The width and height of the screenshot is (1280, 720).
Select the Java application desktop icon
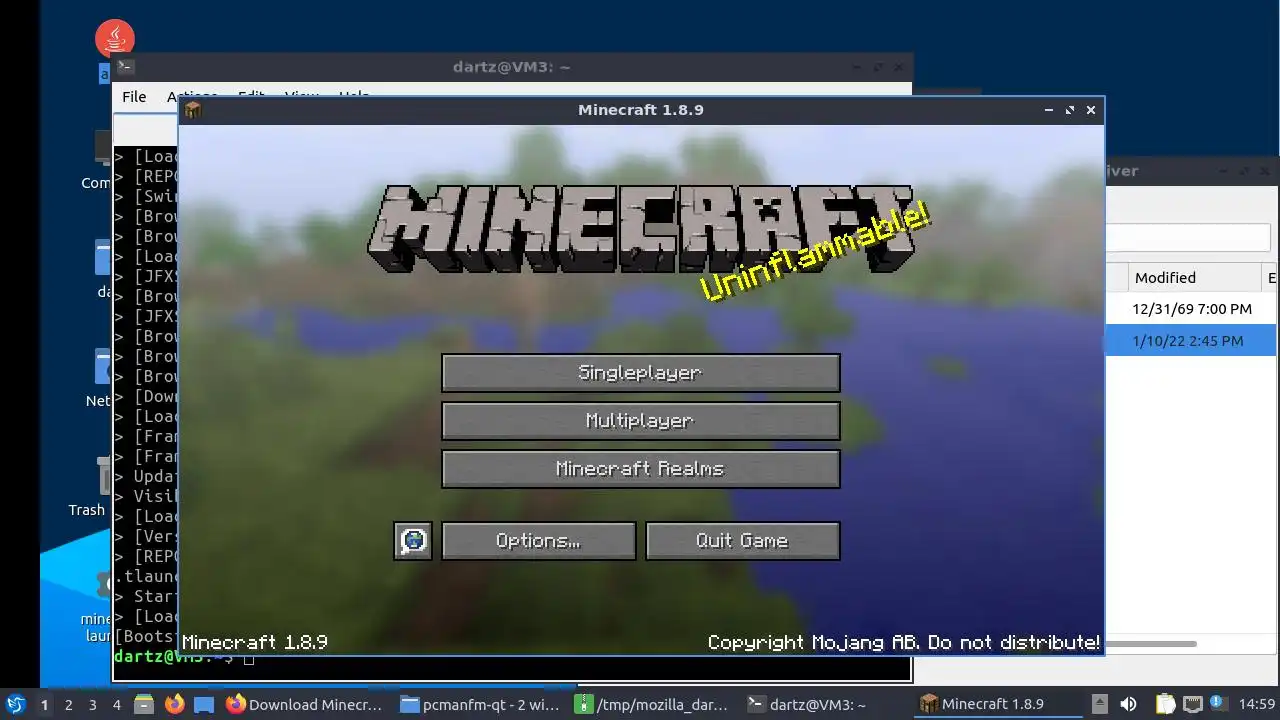(115, 38)
